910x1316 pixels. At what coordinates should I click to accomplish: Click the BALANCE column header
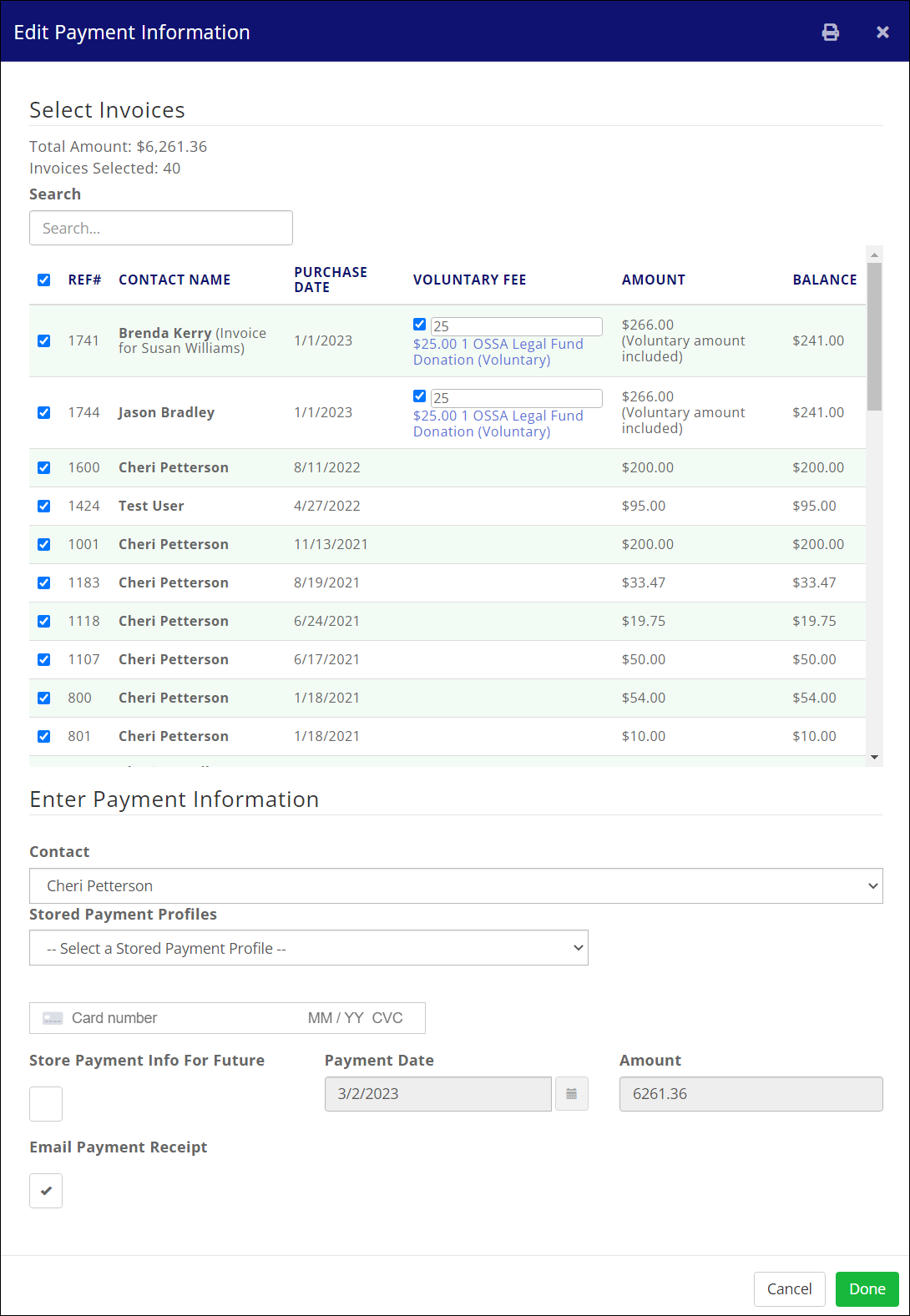pos(825,280)
